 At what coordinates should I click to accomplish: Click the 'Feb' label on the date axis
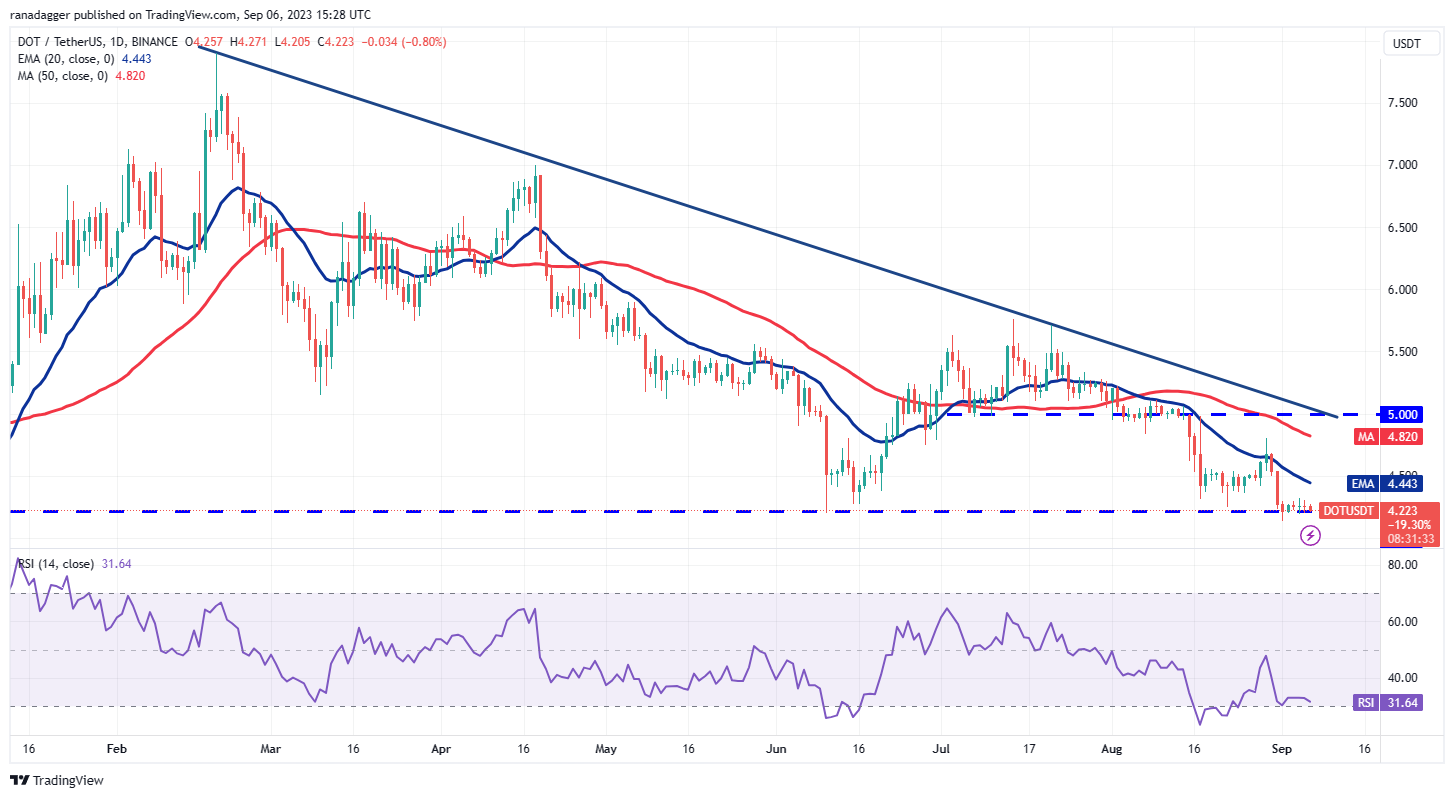(x=118, y=748)
